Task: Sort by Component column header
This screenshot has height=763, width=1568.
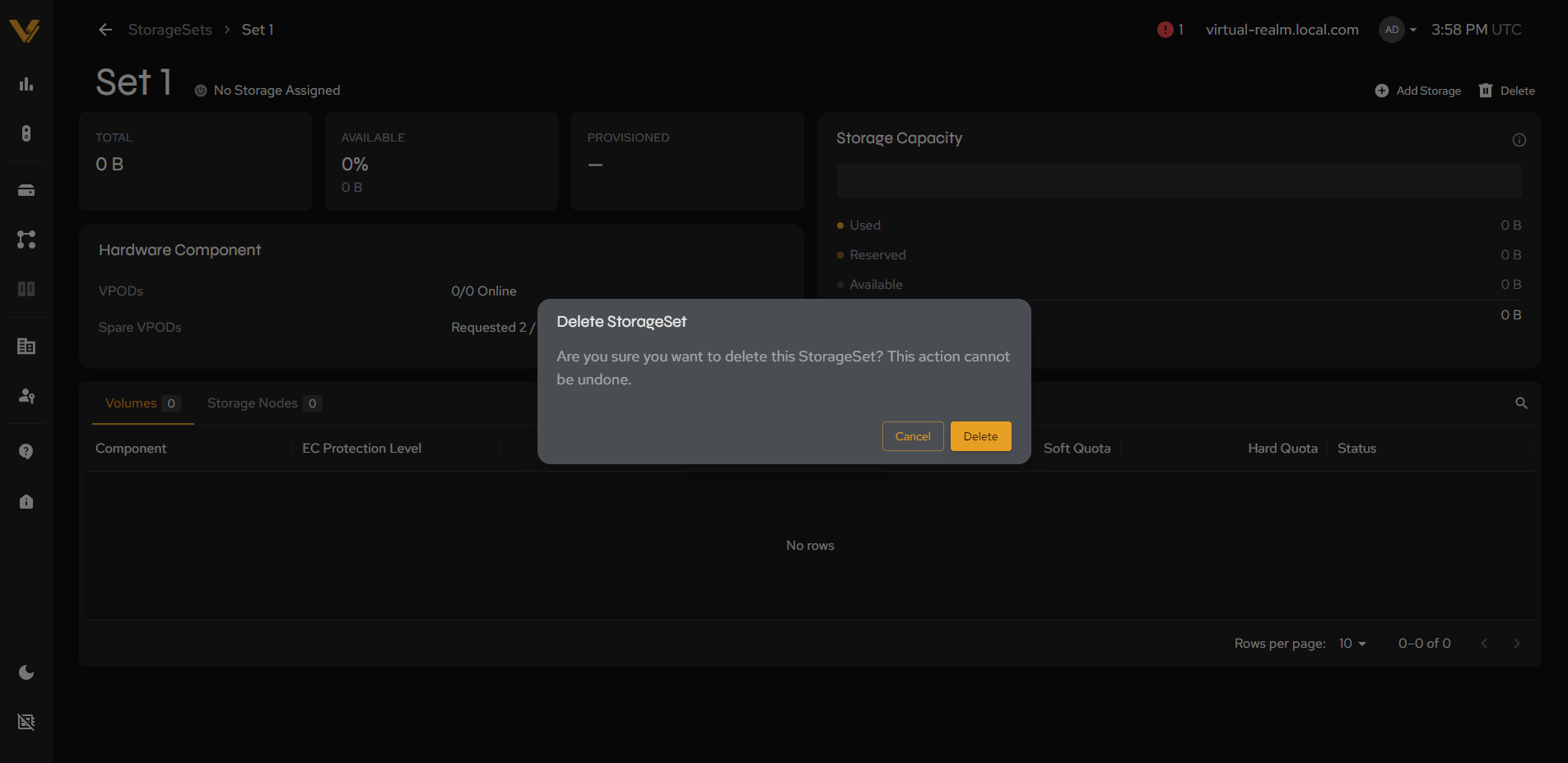Action: (131, 449)
